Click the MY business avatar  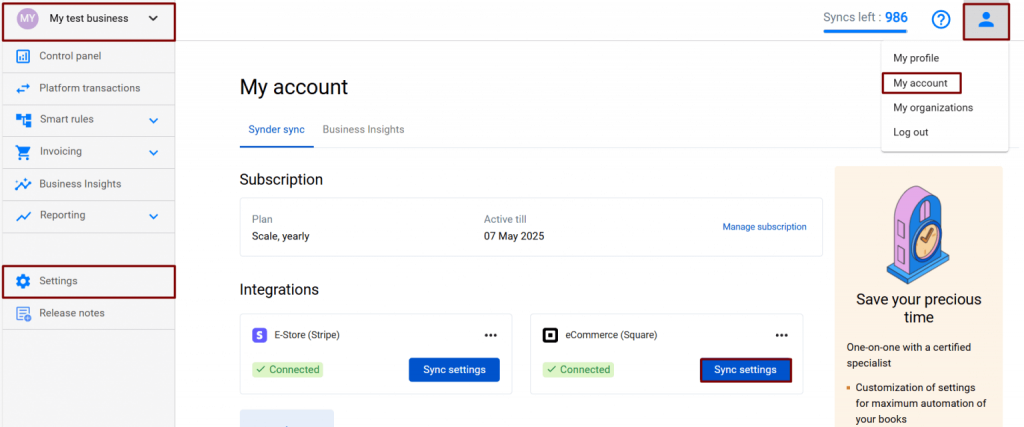coord(28,18)
